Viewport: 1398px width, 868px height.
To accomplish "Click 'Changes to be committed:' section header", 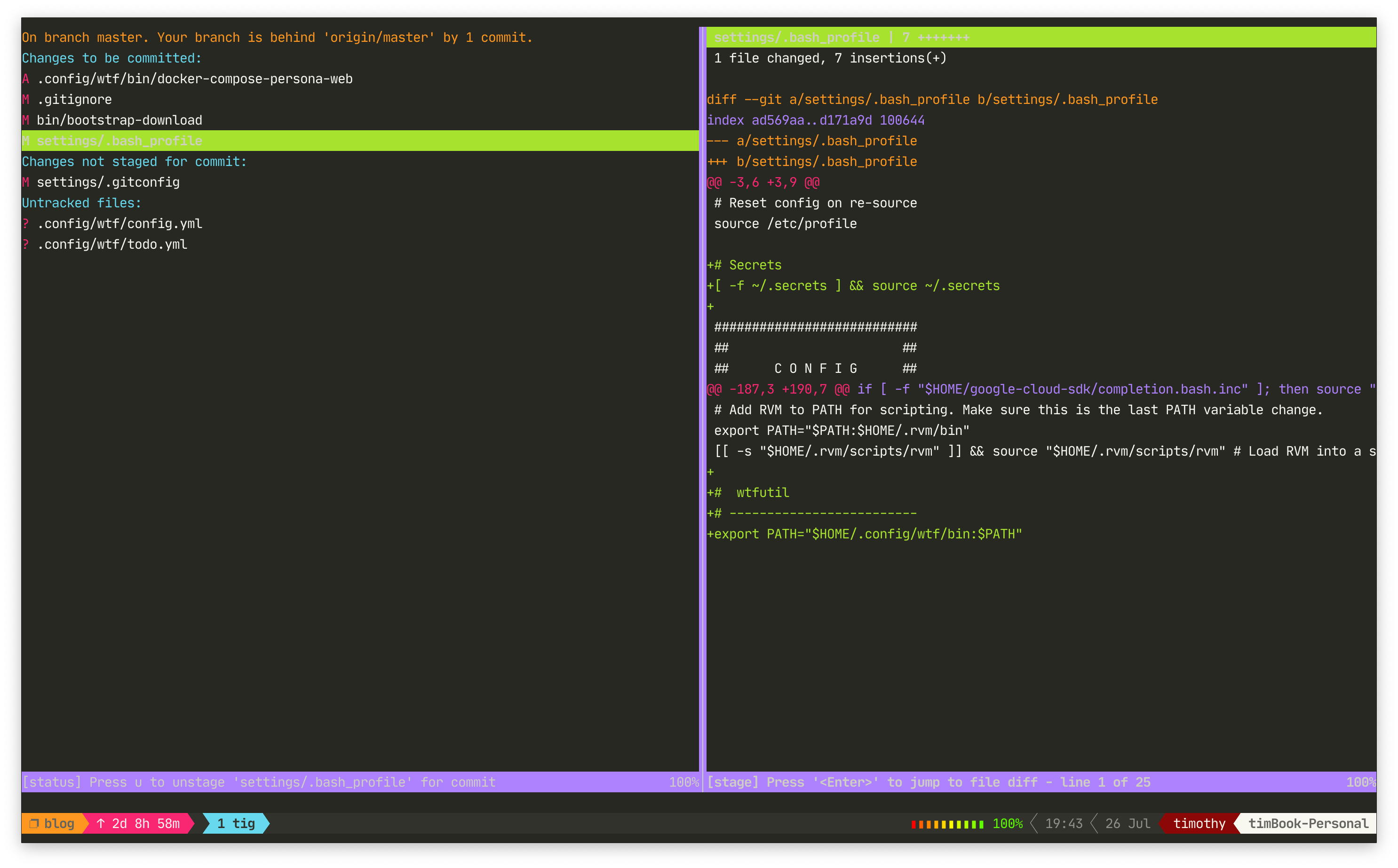I will point(112,58).
